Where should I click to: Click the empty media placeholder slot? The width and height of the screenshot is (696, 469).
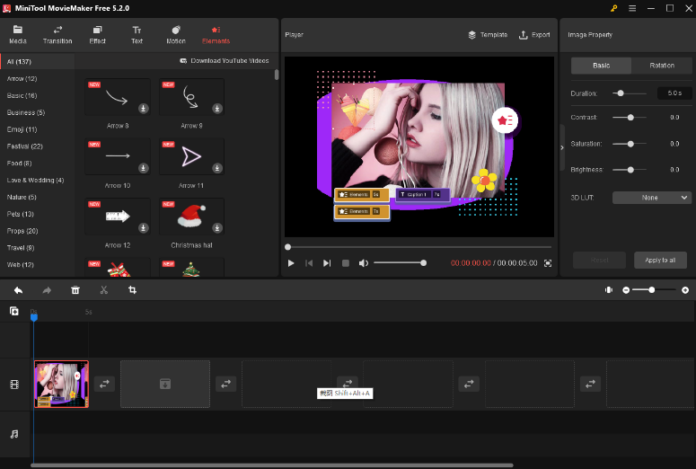tap(165, 384)
